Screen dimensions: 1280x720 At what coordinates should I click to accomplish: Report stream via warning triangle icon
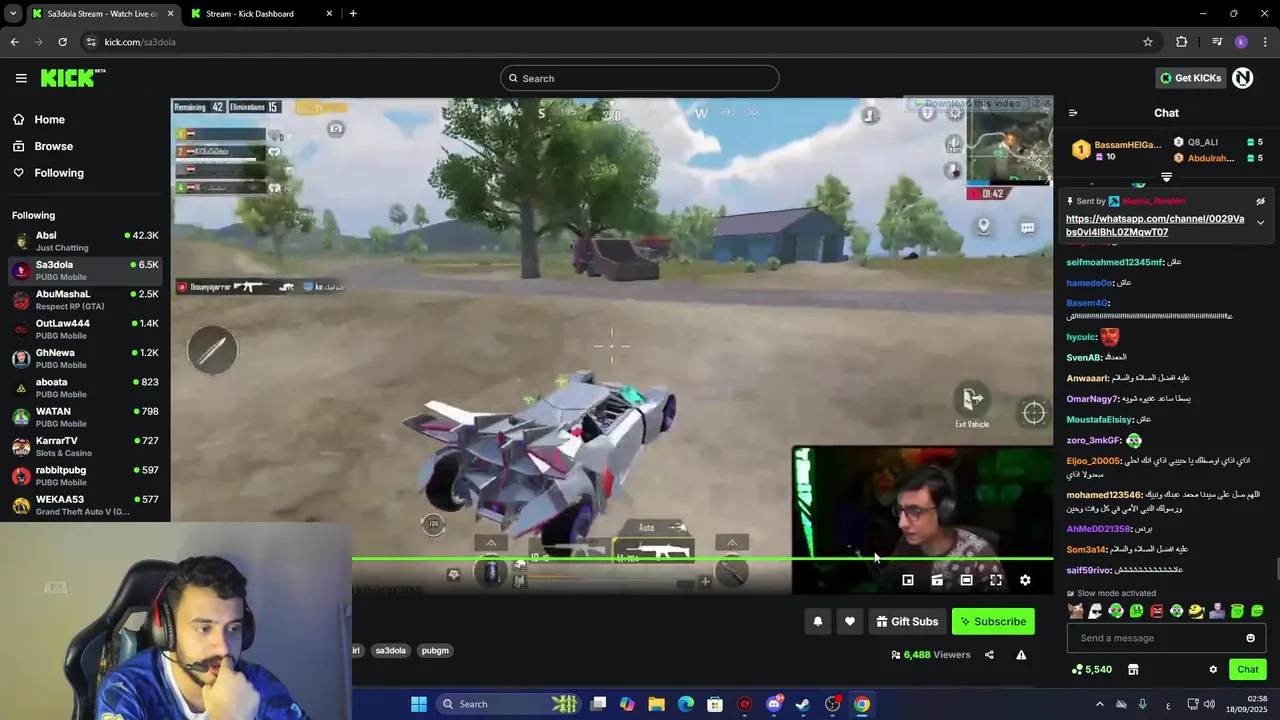click(1021, 655)
